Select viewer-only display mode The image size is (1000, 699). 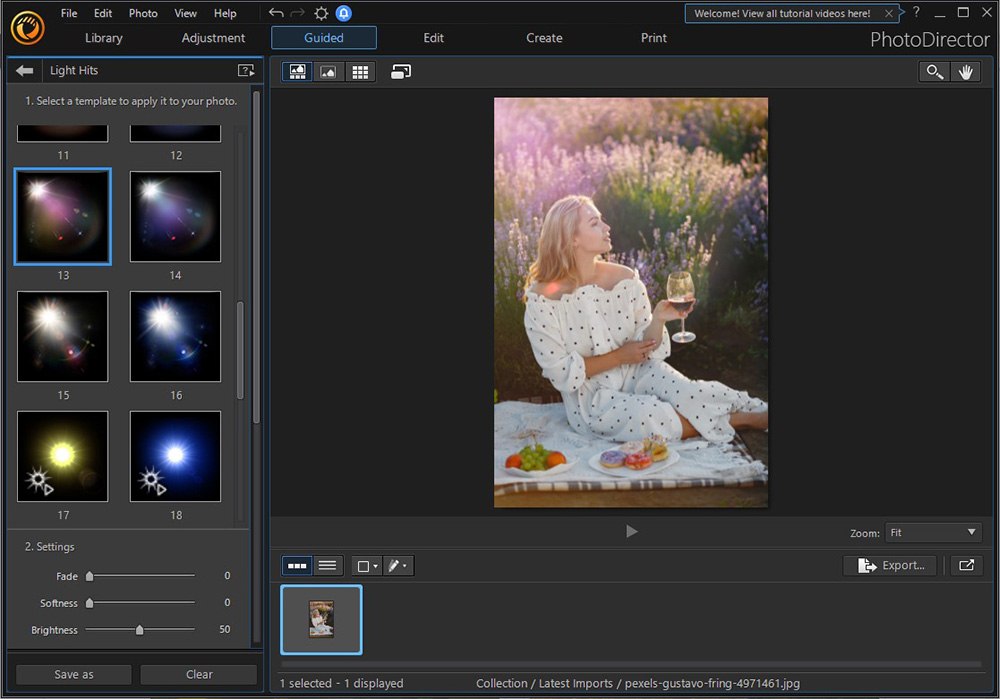point(328,71)
